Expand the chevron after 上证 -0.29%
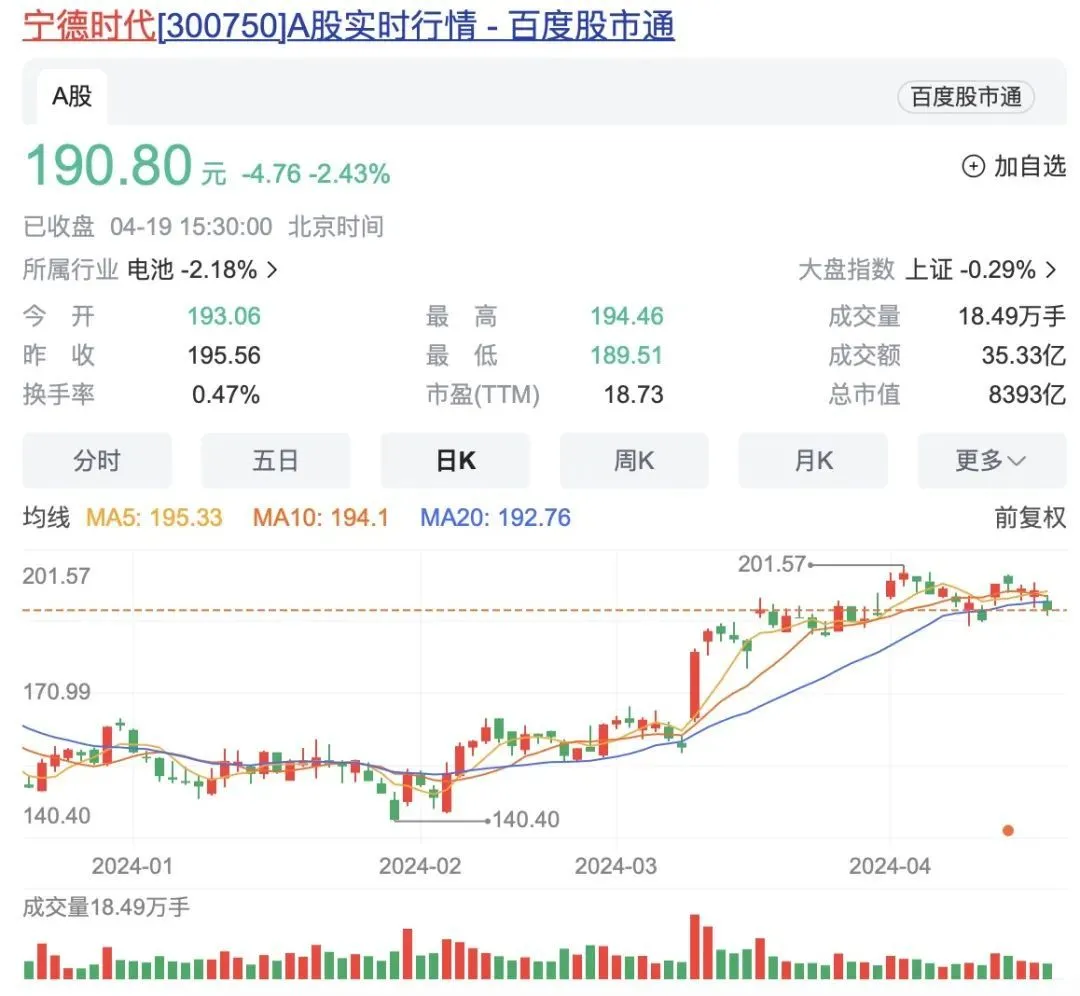Screen dimensions: 1080x996 click(1050, 269)
